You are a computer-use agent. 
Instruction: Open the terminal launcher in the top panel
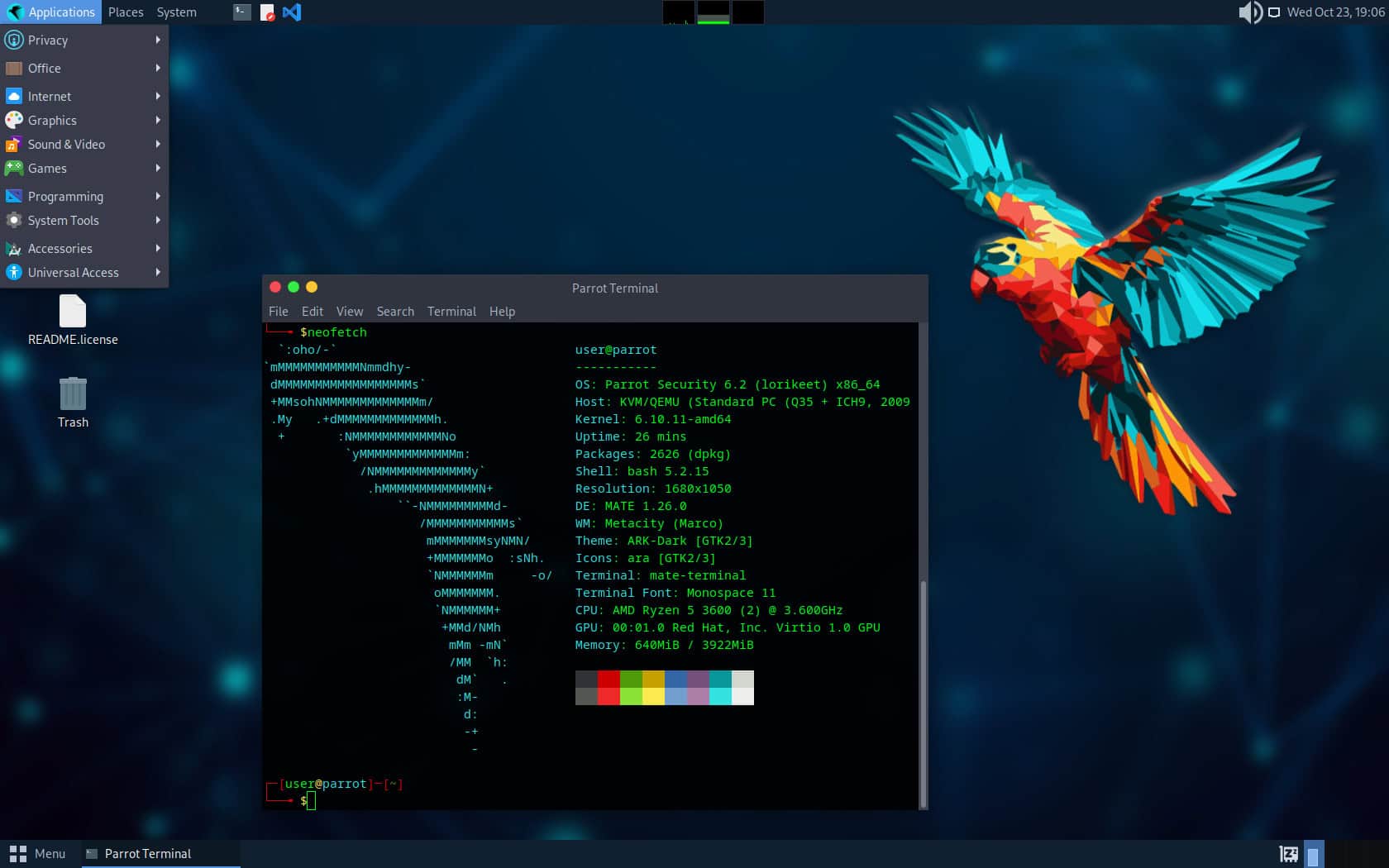coord(241,12)
